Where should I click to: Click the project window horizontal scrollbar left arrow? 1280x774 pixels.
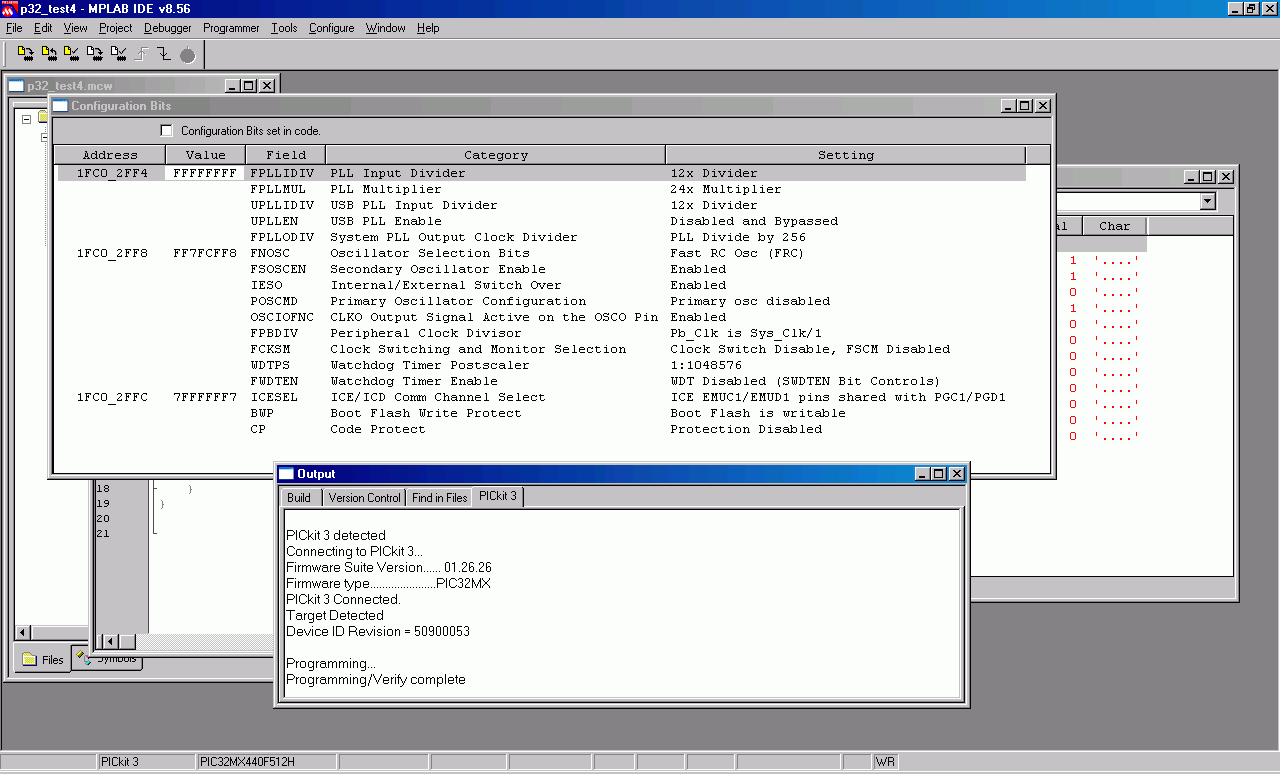click(23, 633)
